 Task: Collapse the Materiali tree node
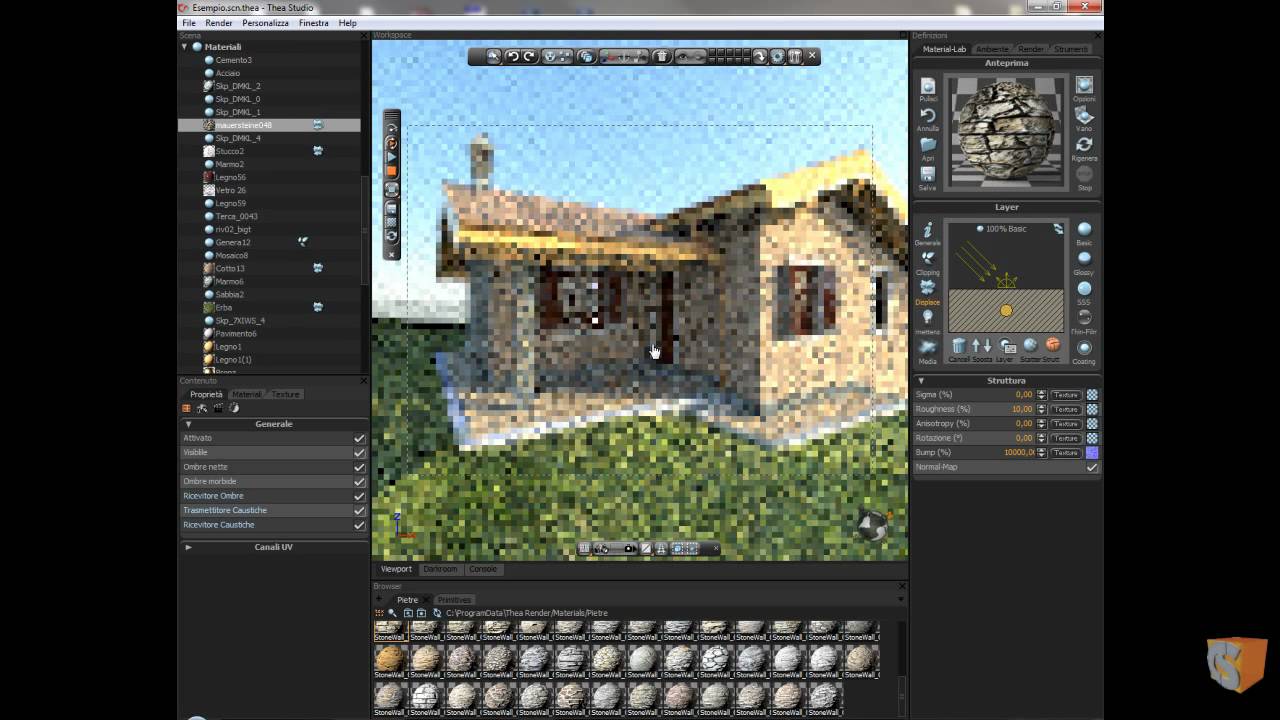tap(185, 47)
